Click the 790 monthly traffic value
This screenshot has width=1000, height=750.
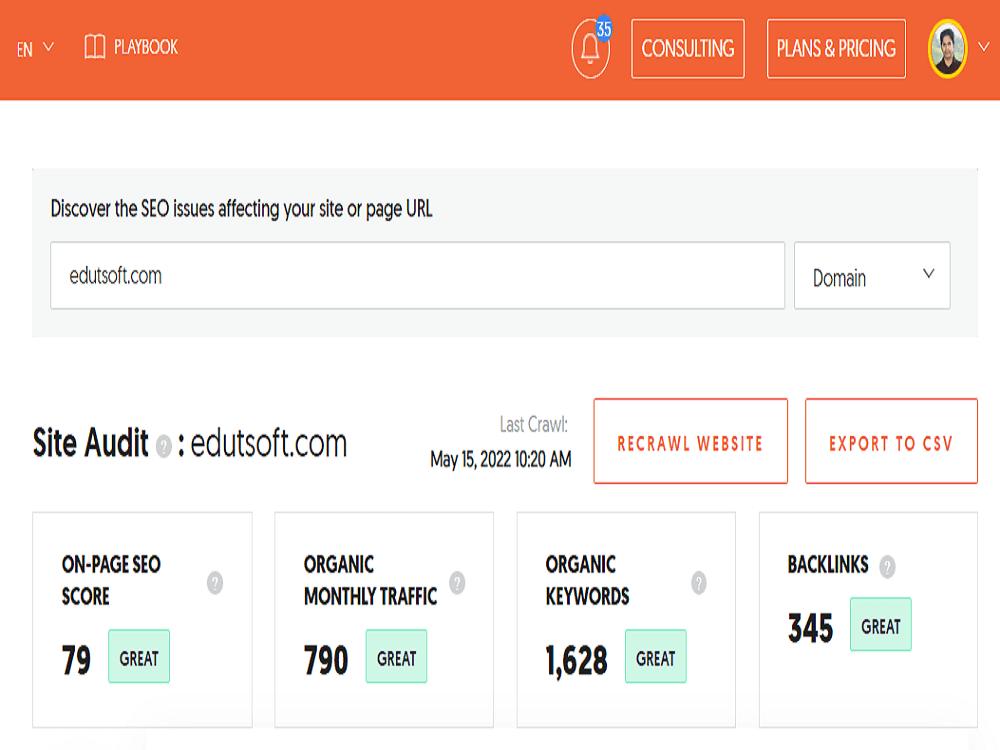pyautogui.click(x=326, y=660)
